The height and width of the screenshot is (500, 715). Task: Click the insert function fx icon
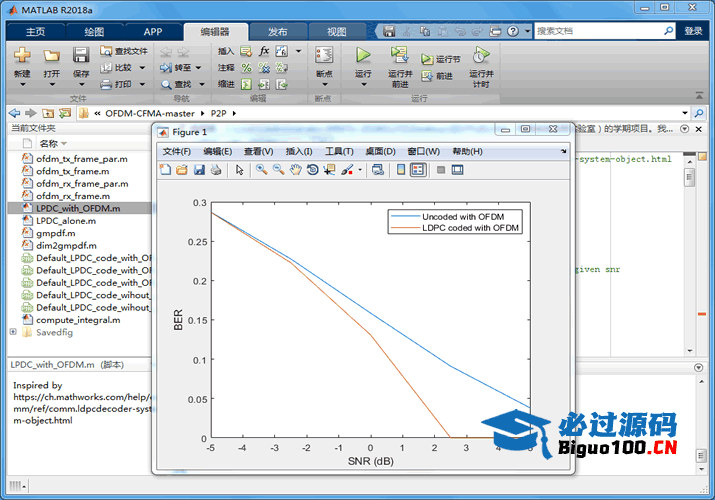tap(264, 51)
